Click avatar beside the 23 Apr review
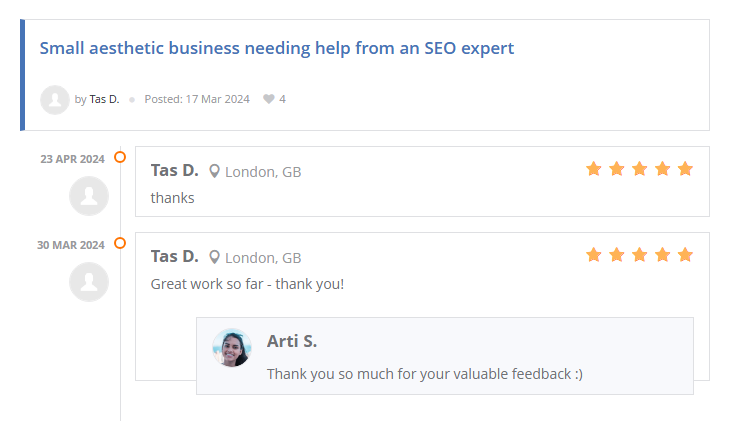Image resolution: width=742 pixels, height=428 pixels. coord(89,195)
